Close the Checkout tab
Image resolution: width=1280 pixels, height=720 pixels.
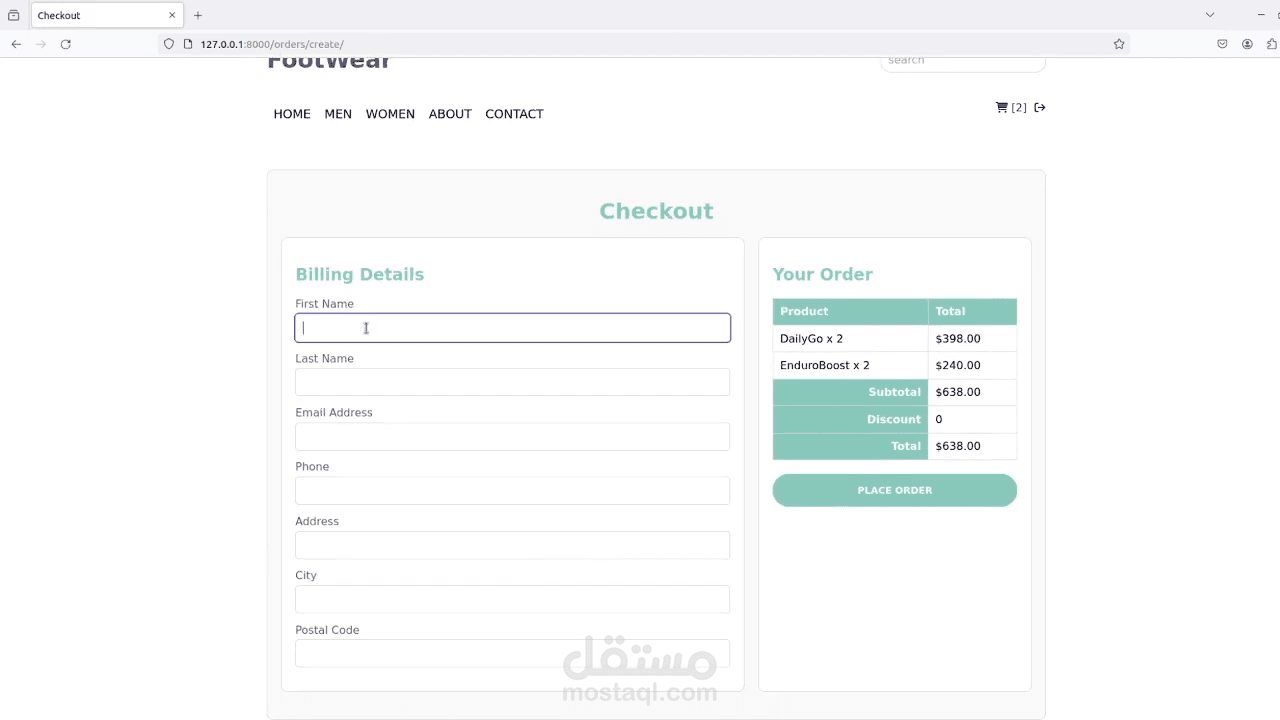[172, 15]
